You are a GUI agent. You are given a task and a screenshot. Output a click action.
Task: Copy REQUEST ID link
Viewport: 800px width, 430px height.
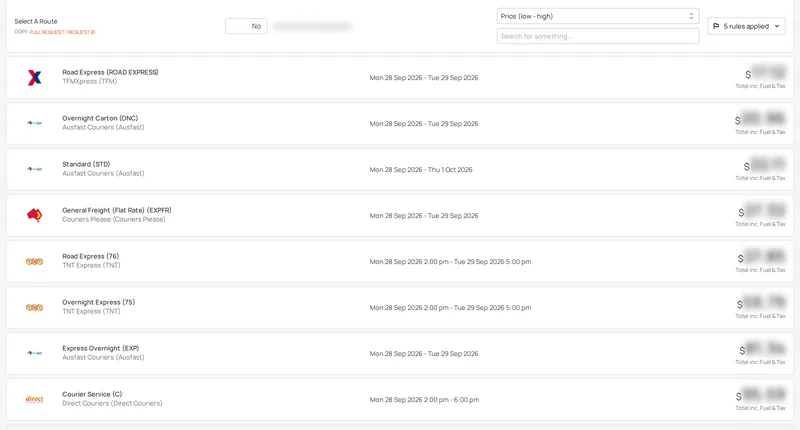pyautogui.click(x=81, y=32)
